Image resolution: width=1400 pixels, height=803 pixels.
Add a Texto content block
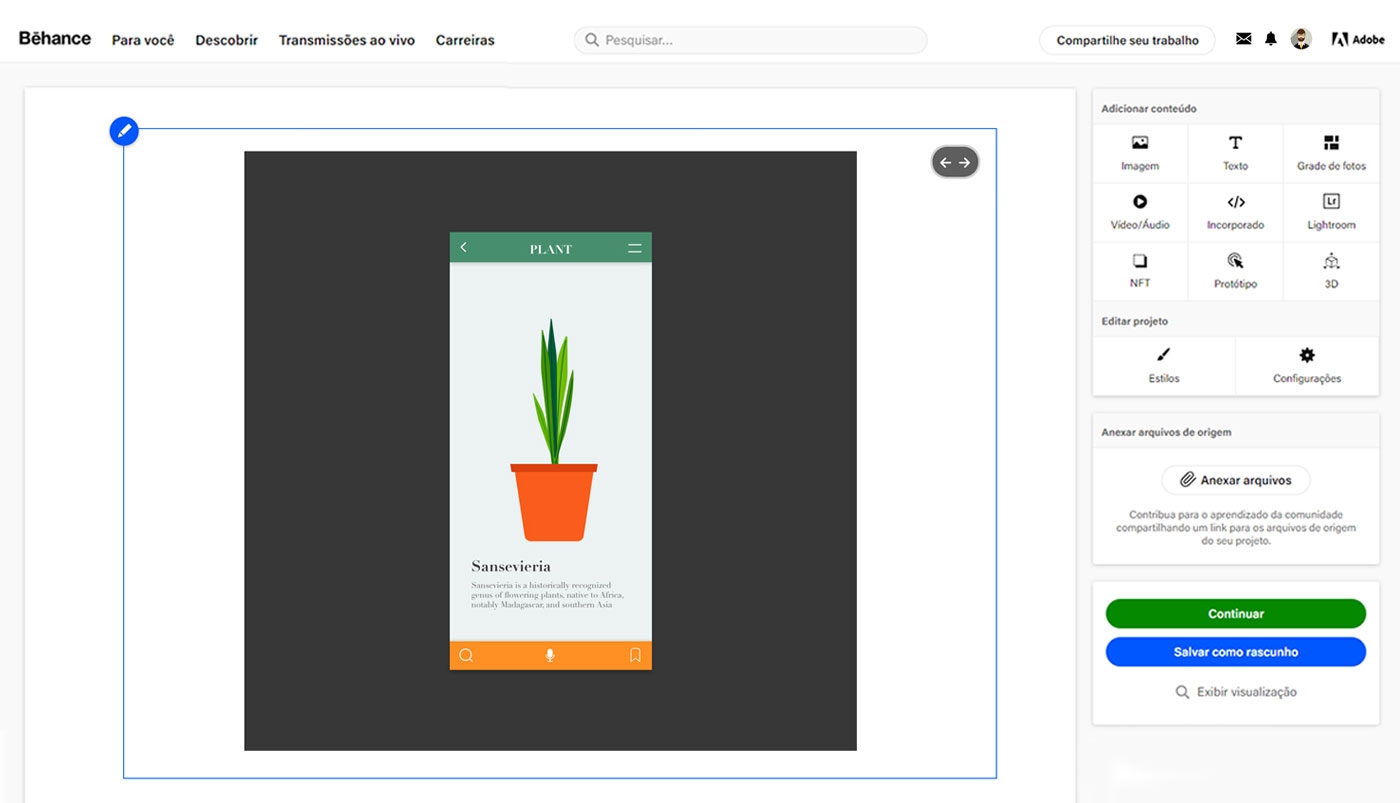click(1235, 153)
